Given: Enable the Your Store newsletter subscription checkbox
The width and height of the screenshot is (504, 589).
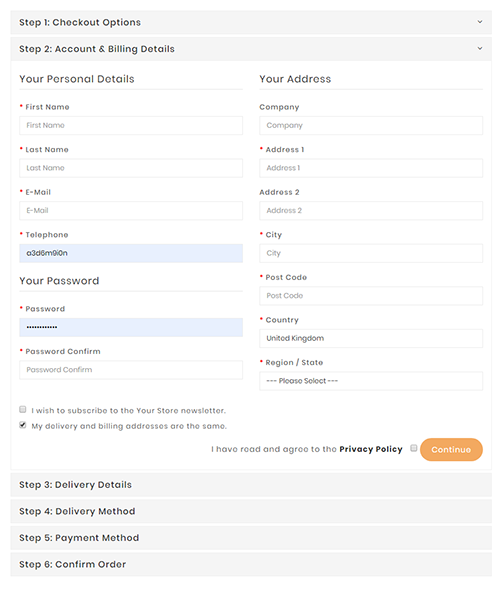Looking at the screenshot, I should tap(23, 409).
